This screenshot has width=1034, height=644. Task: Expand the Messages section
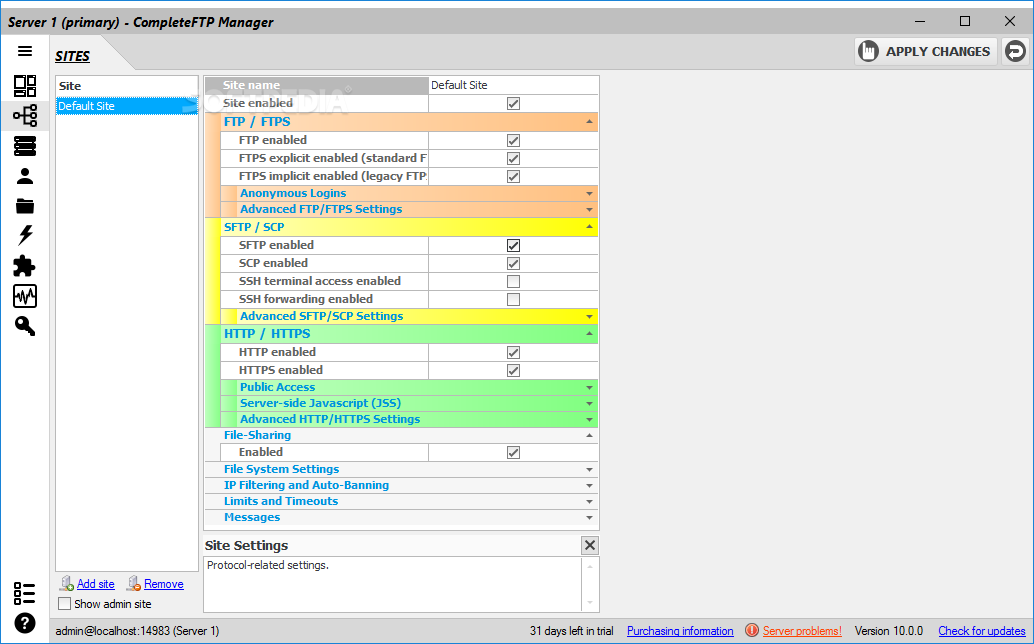coord(589,517)
